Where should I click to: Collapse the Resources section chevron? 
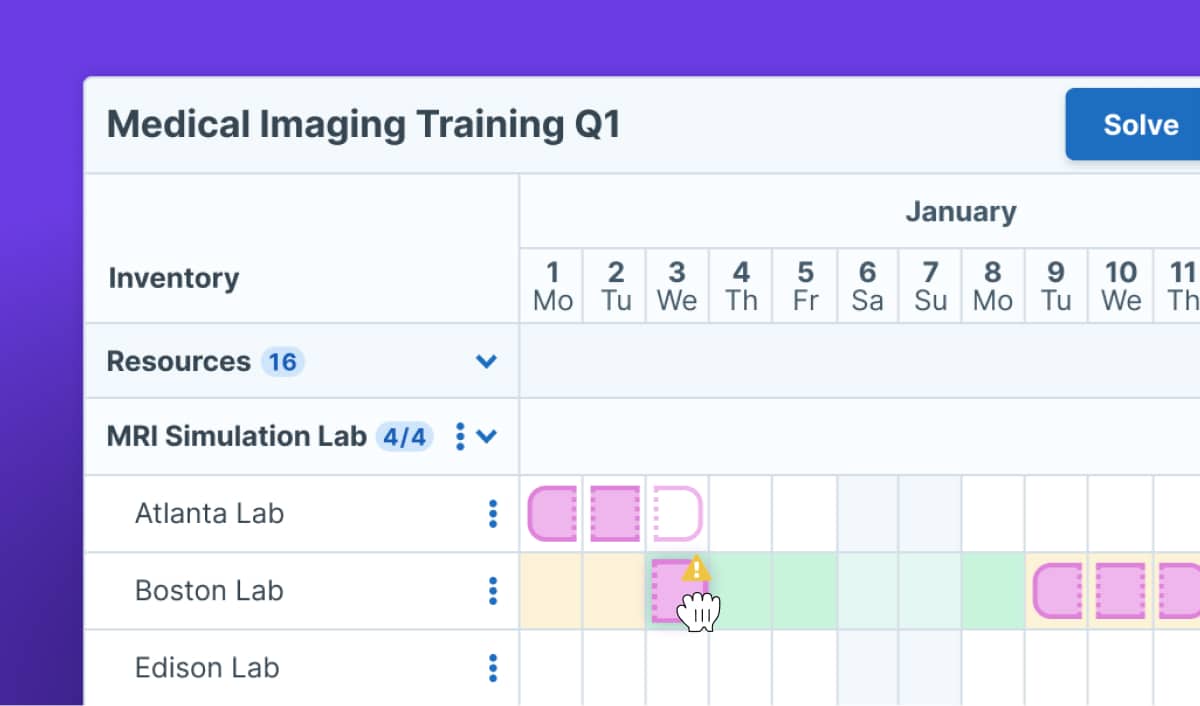click(x=486, y=361)
